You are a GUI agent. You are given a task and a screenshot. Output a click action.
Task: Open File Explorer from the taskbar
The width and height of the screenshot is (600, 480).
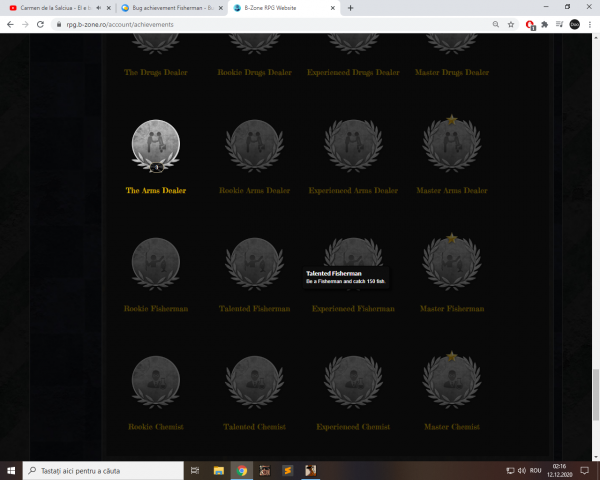(x=218, y=470)
